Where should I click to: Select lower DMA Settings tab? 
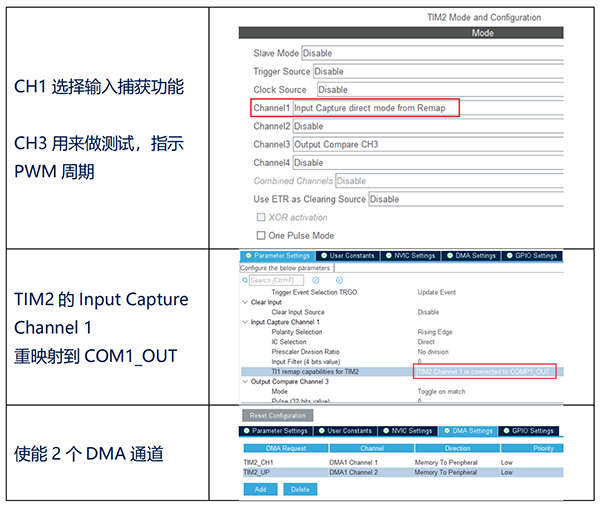click(x=468, y=431)
